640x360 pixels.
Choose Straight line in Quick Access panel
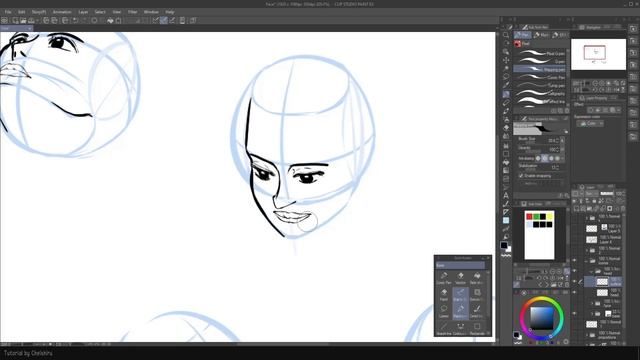[x=444, y=329]
